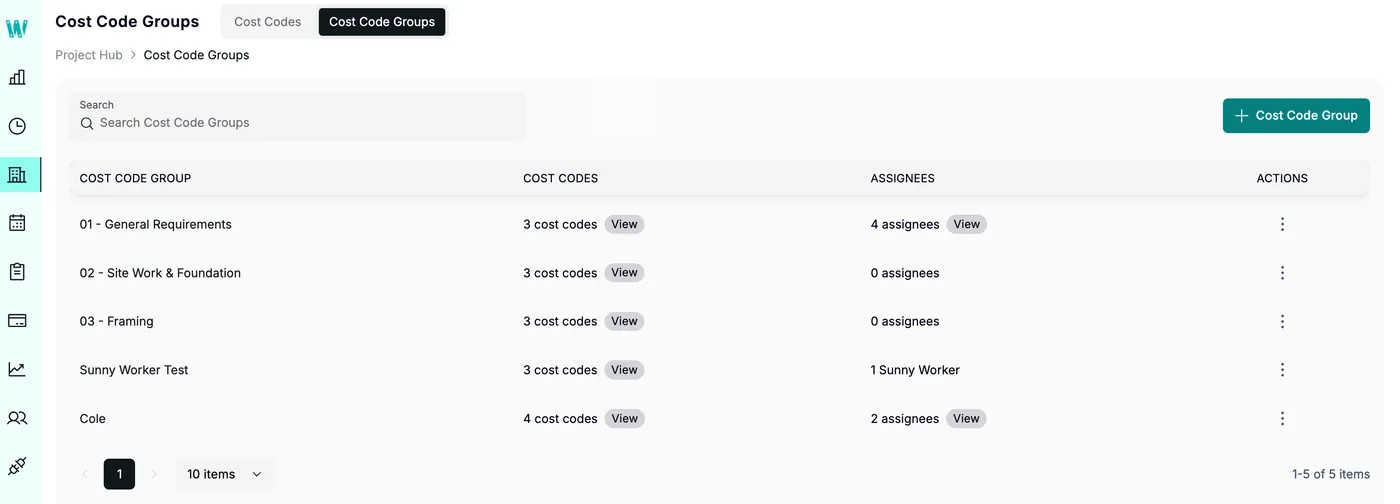Image resolution: width=1400 pixels, height=504 pixels.
Task: Click the ASSIGNEES column header
Action: click(902, 178)
